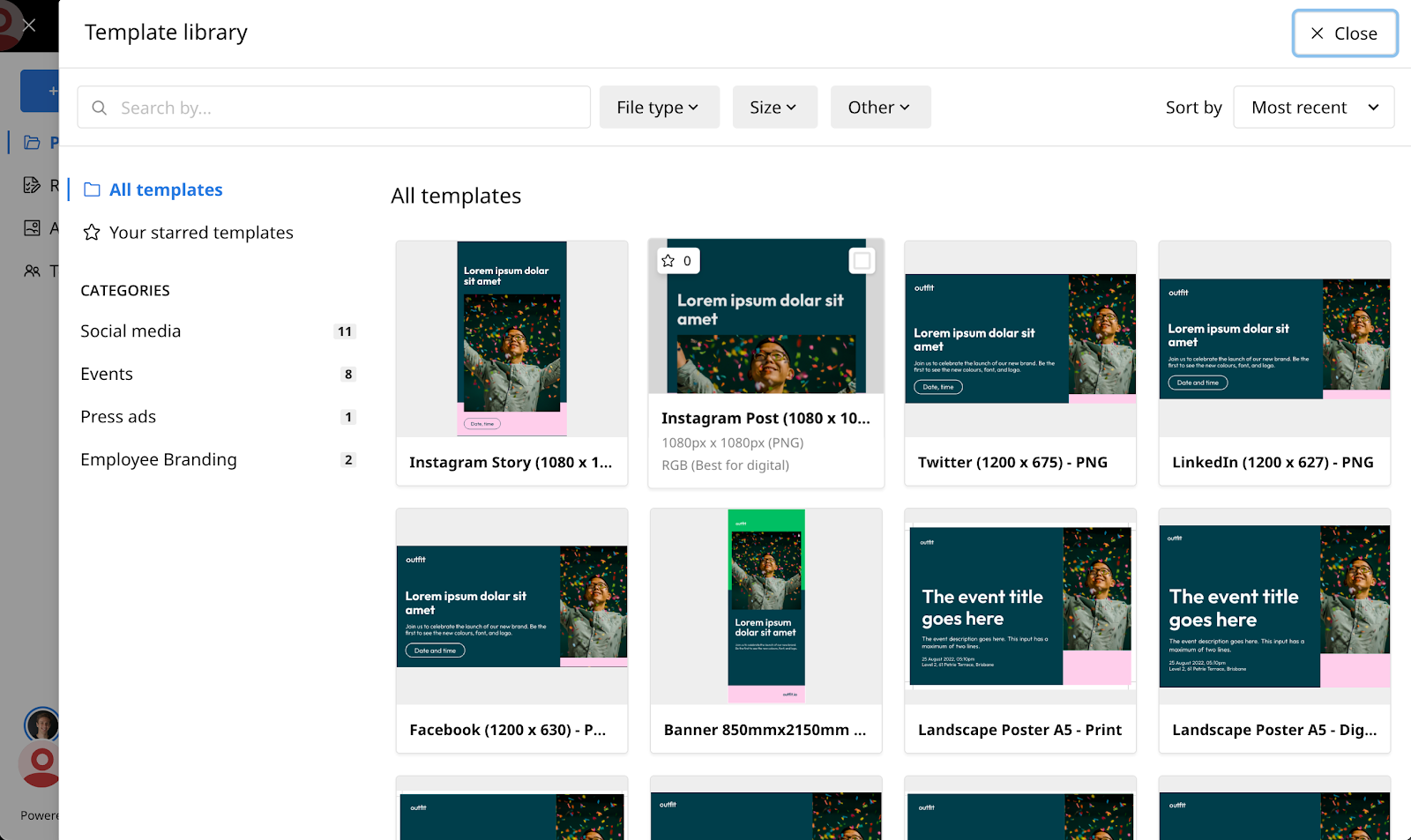Image resolution: width=1411 pixels, height=840 pixels.
Task: Click the Instagram Story title text
Action: coord(511,463)
